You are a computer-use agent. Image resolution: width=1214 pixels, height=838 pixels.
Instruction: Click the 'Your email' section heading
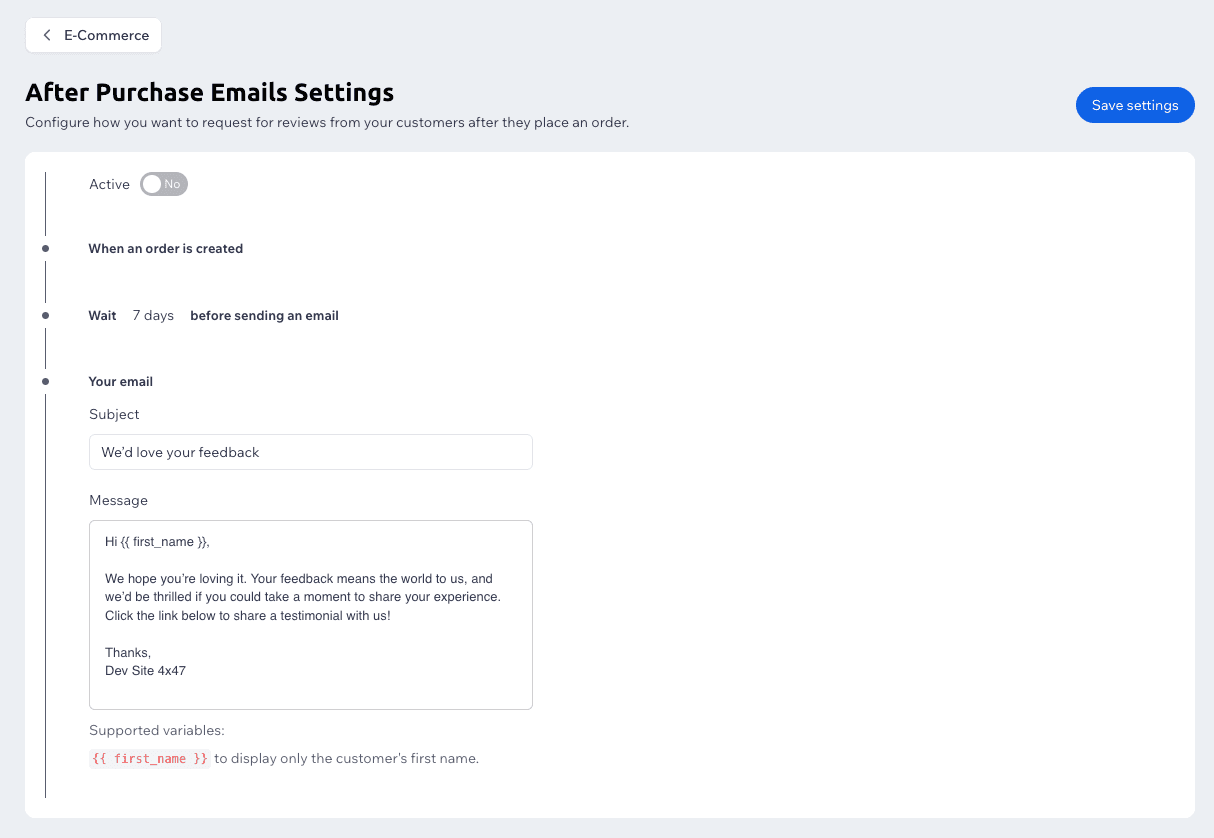coord(120,381)
